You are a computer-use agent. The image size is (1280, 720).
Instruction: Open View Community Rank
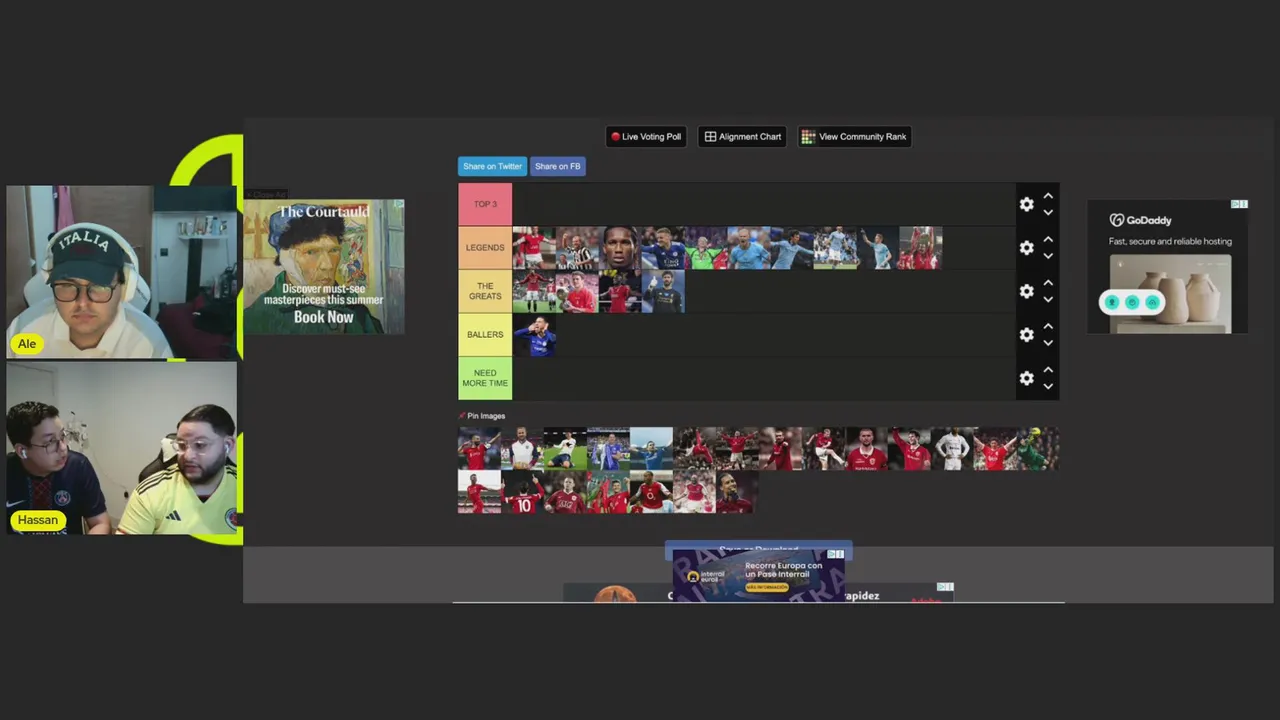(854, 137)
